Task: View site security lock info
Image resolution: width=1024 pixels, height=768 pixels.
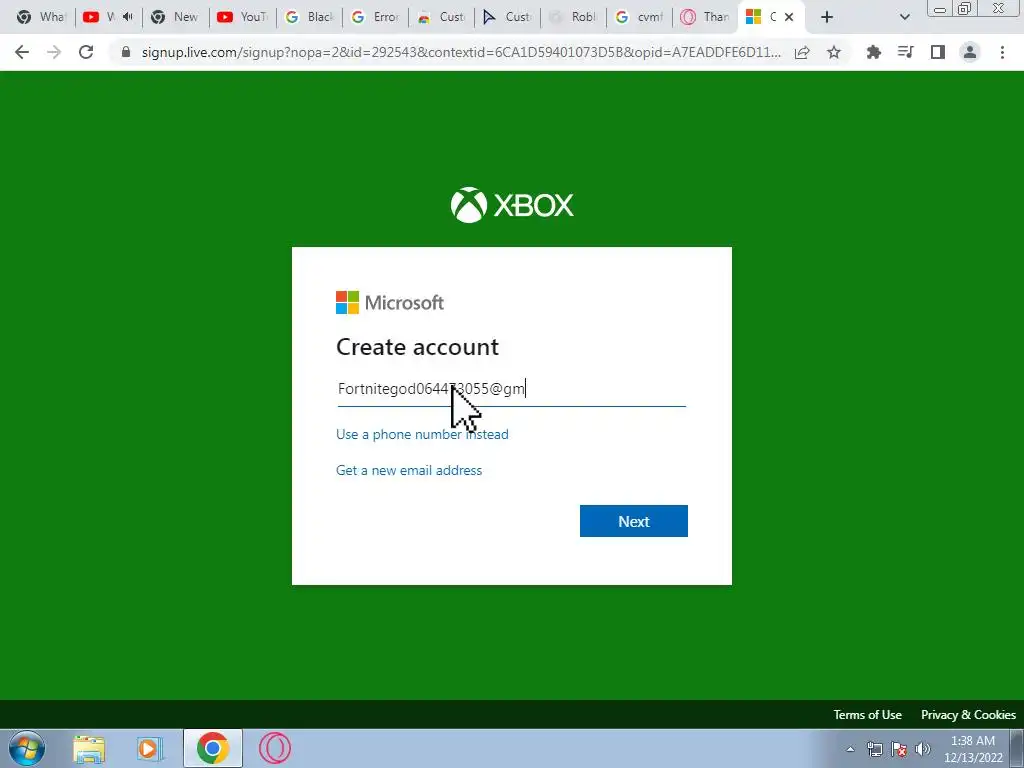Action: tap(126, 52)
